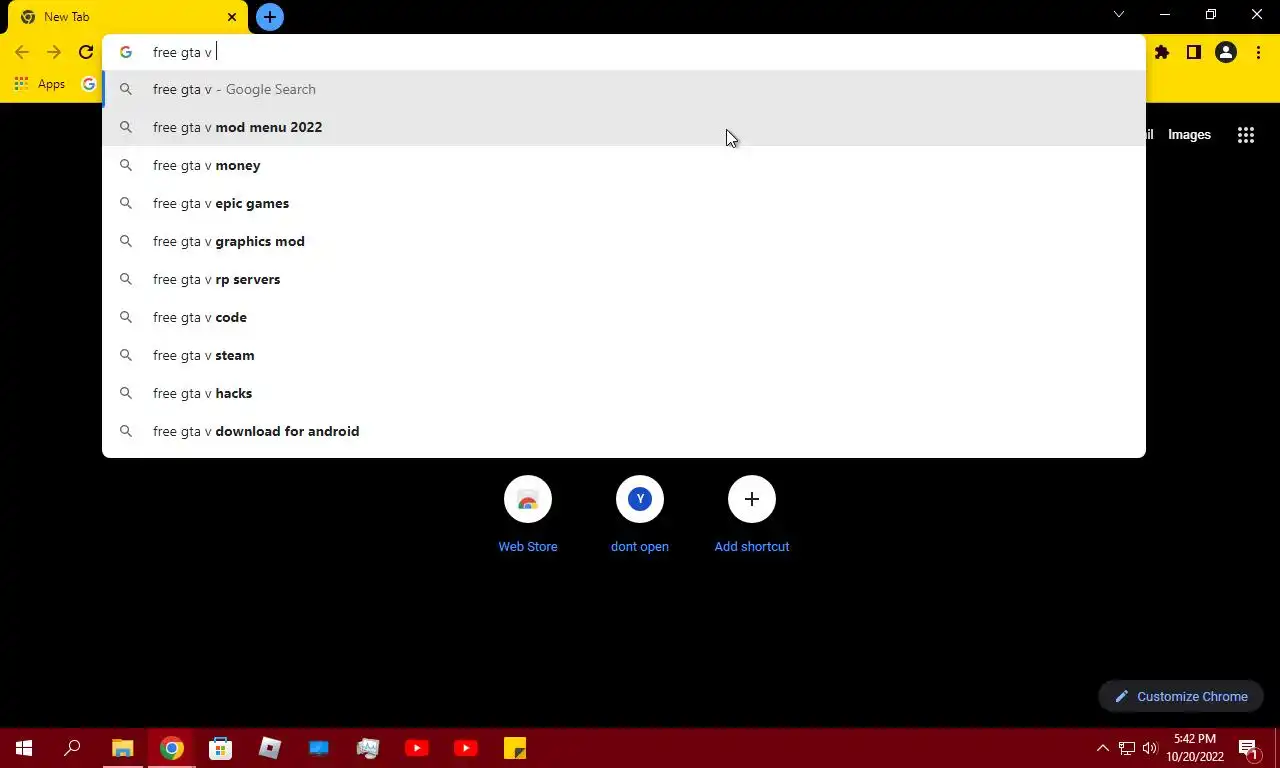Open the Google apps grid
This screenshot has width=1280, height=768.
click(x=1245, y=135)
